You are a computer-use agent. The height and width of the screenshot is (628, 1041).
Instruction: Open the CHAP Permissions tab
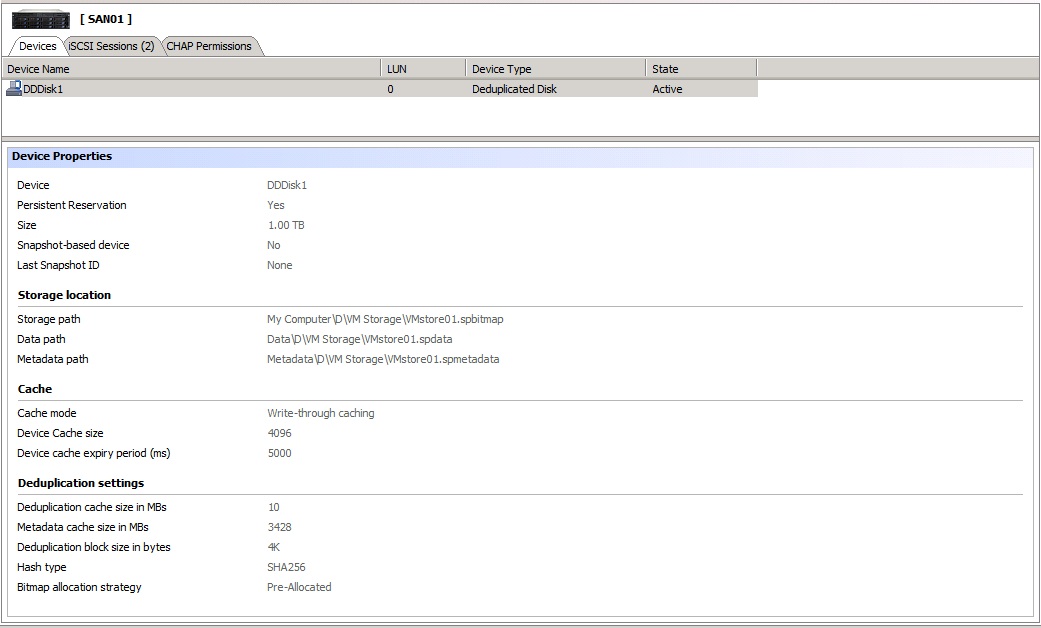click(208, 46)
